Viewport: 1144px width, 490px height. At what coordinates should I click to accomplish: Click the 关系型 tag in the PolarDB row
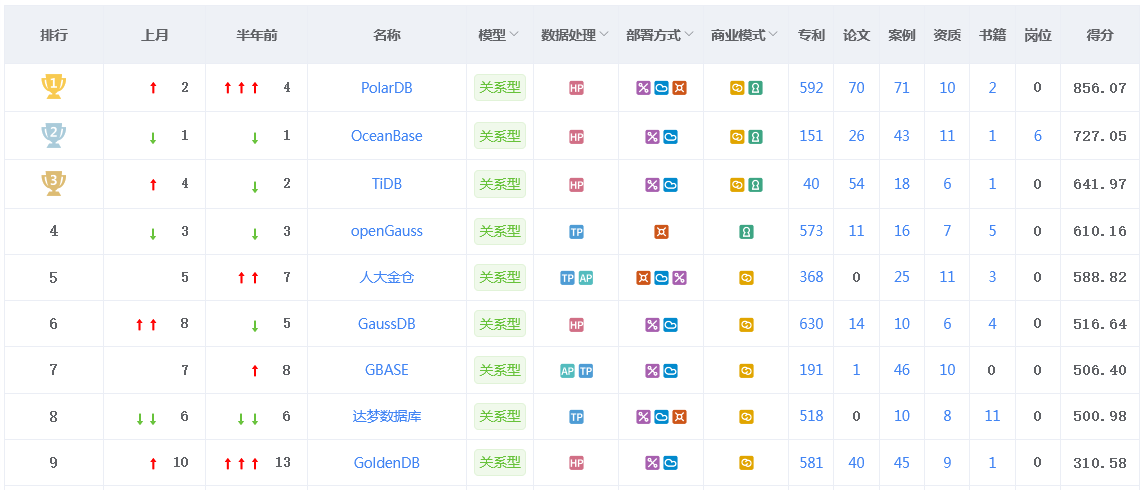click(x=500, y=88)
